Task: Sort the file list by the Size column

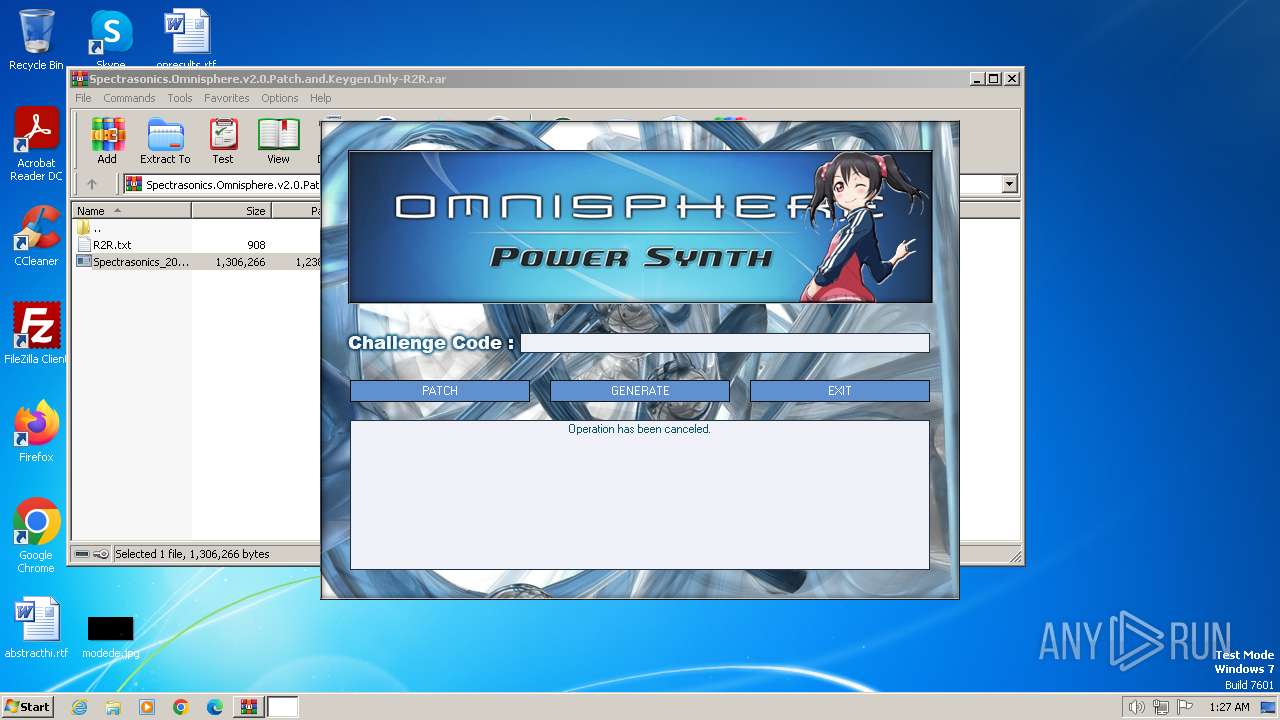Action: [x=231, y=211]
